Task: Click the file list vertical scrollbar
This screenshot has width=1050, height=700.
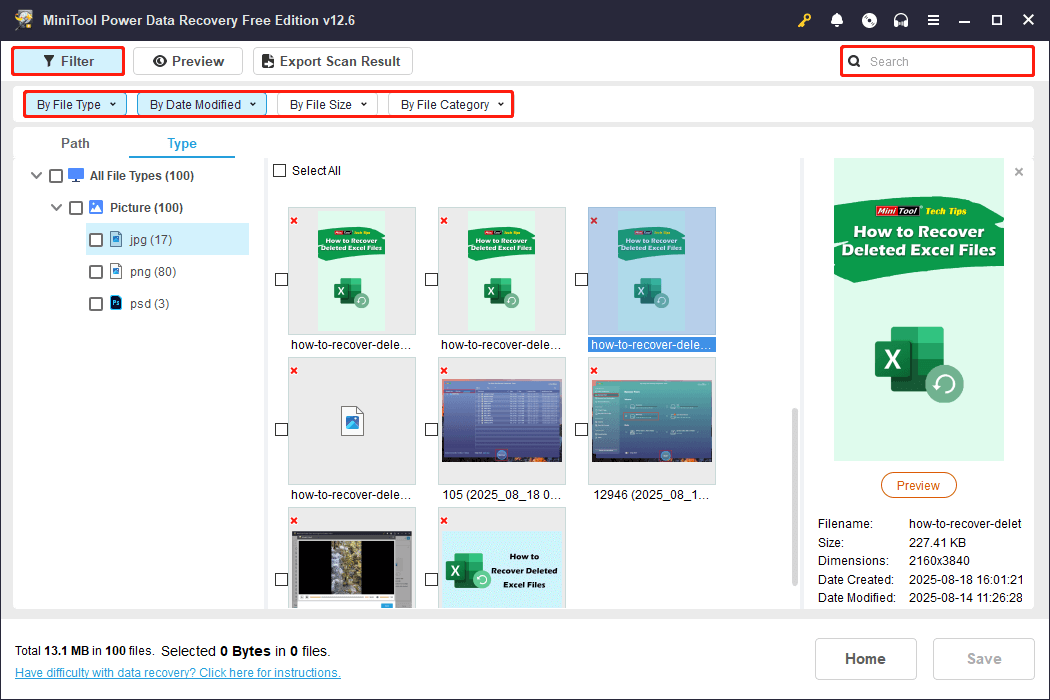Action: (x=795, y=497)
